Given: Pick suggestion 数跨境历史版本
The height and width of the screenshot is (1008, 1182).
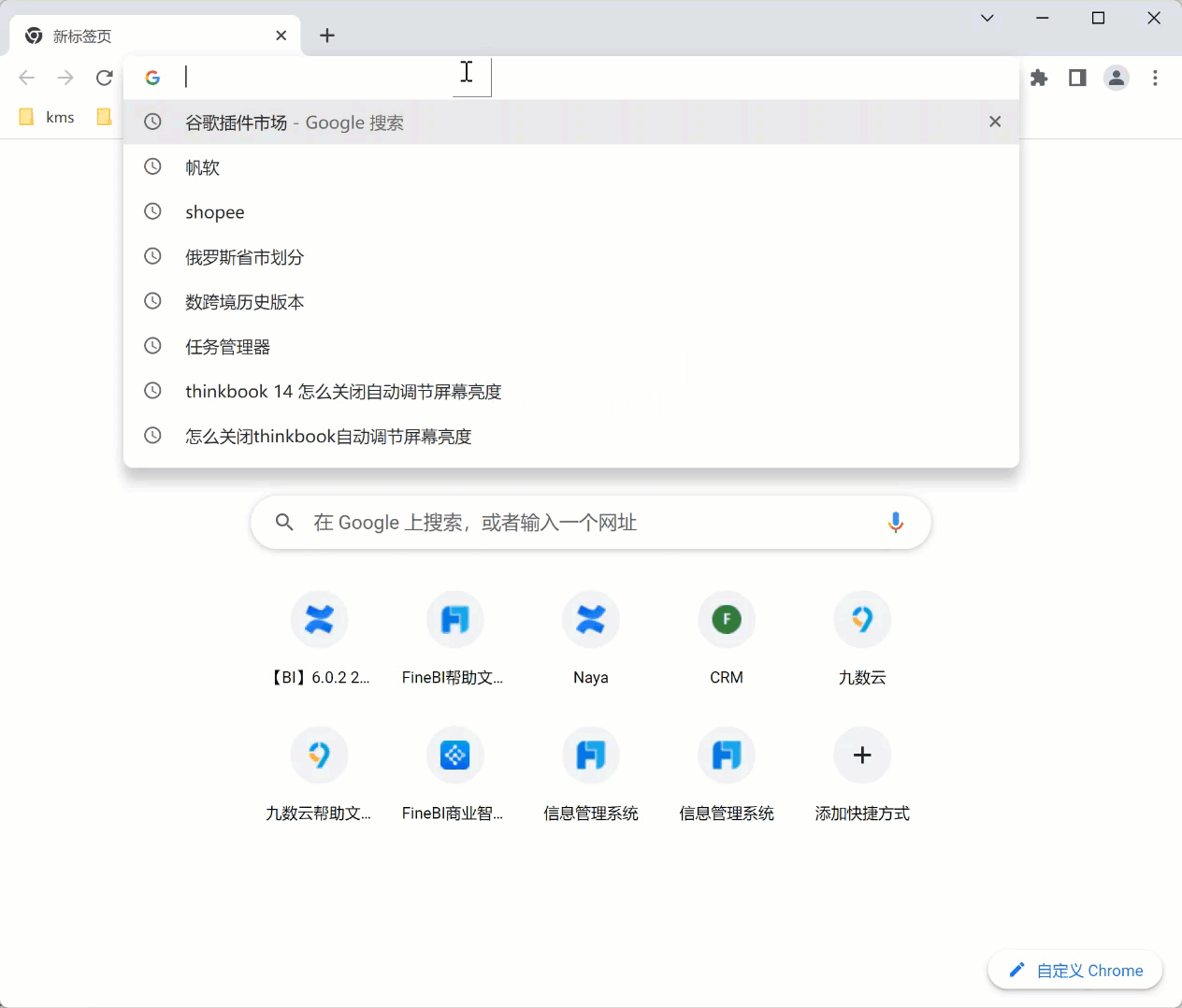Looking at the screenshot, I should point(571,302).
